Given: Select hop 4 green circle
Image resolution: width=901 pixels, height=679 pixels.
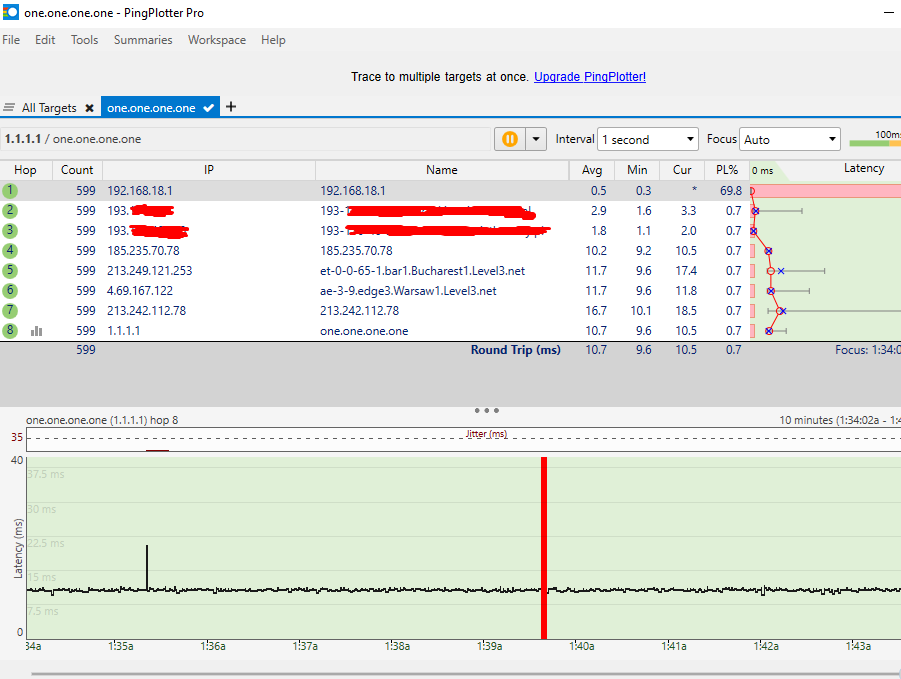Looking at the screenshot, I should (x=10, y=250).
